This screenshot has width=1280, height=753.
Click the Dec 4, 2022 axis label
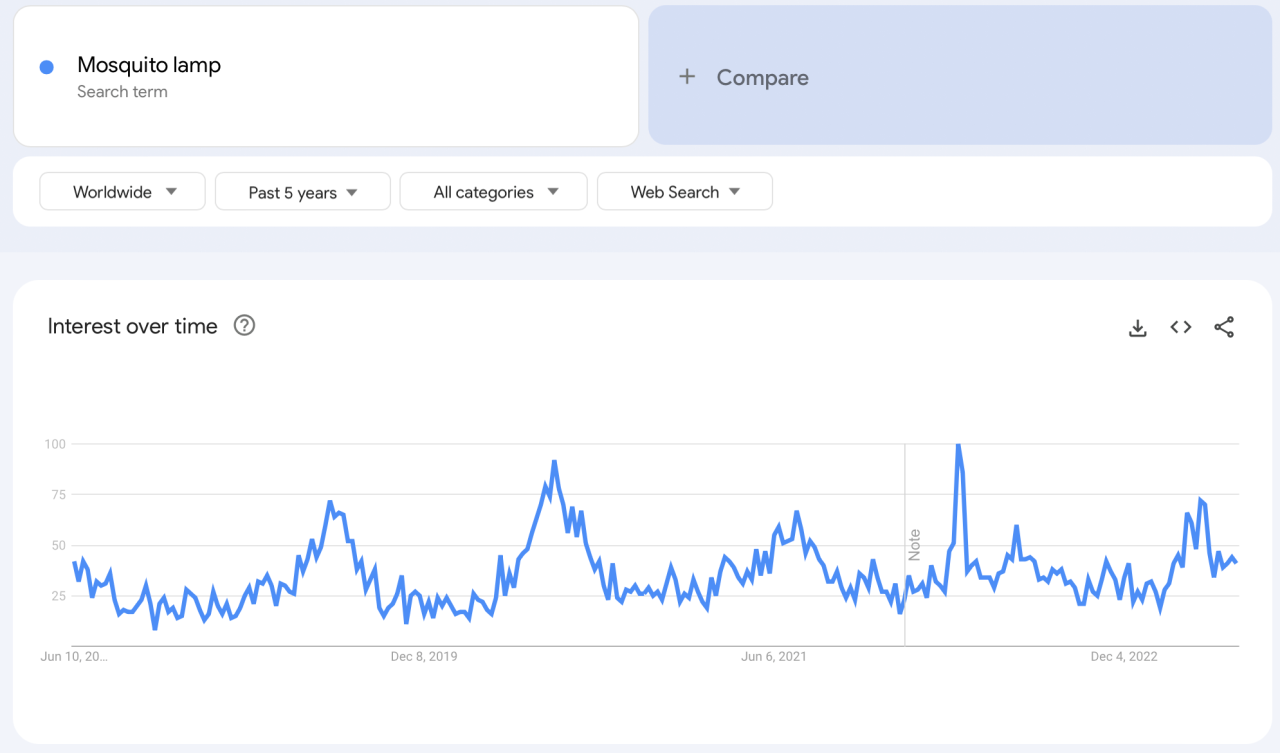pos(1124,656)
